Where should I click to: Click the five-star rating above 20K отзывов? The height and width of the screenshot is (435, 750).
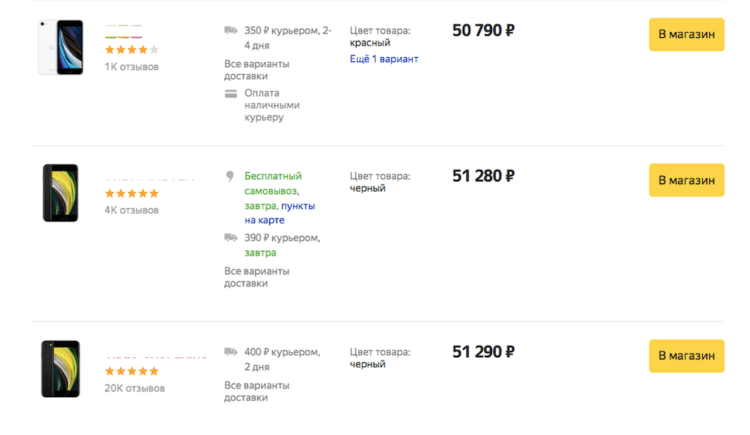[x=132, y=371]
